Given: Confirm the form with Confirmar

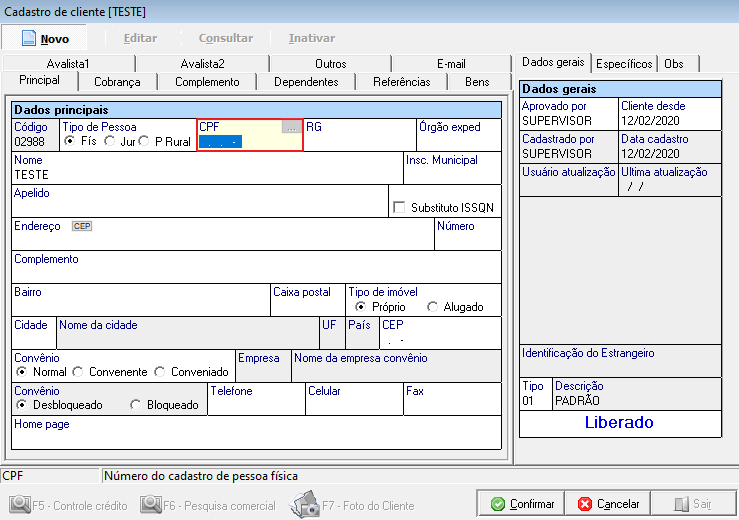Looking at the screenshot, I should pos(521,504).
